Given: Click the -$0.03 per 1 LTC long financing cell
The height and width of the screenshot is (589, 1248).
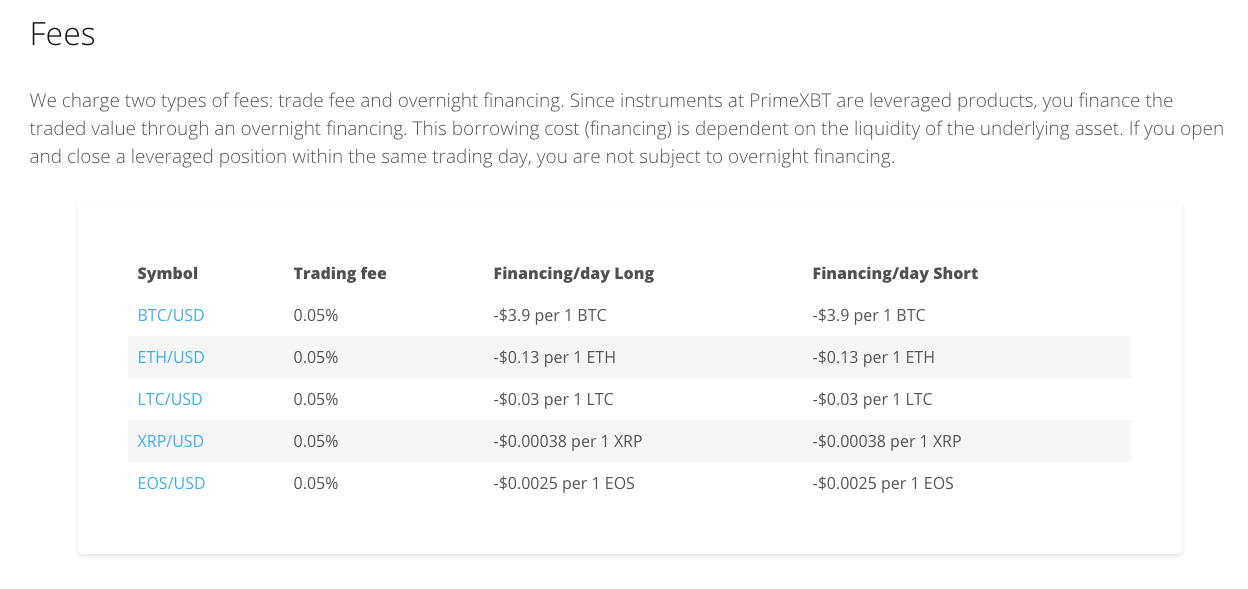Looking at the screenshot, I should [553, 399].
